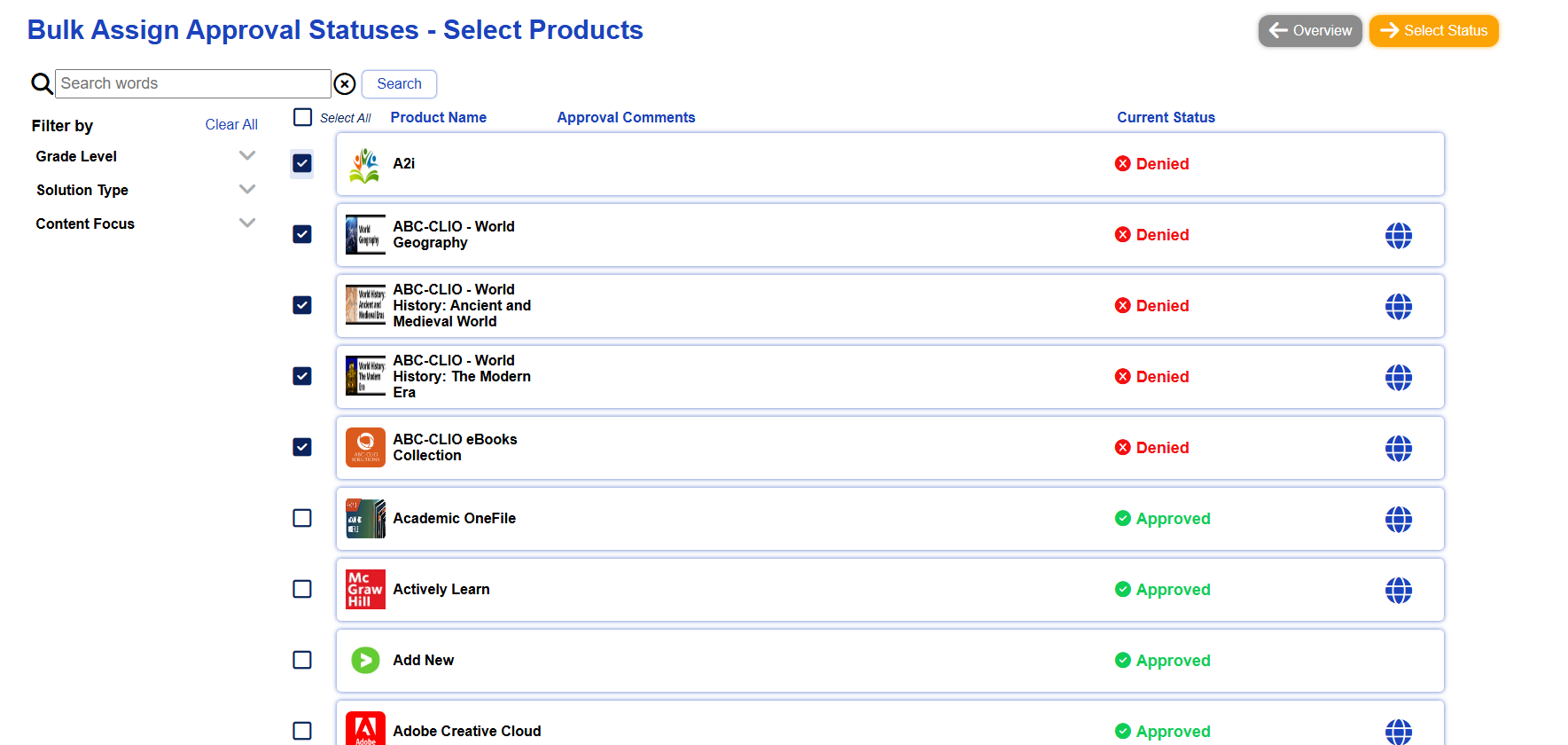Click the Denied status icon for A2i

pyautogui.click(x=1123, y=163)
